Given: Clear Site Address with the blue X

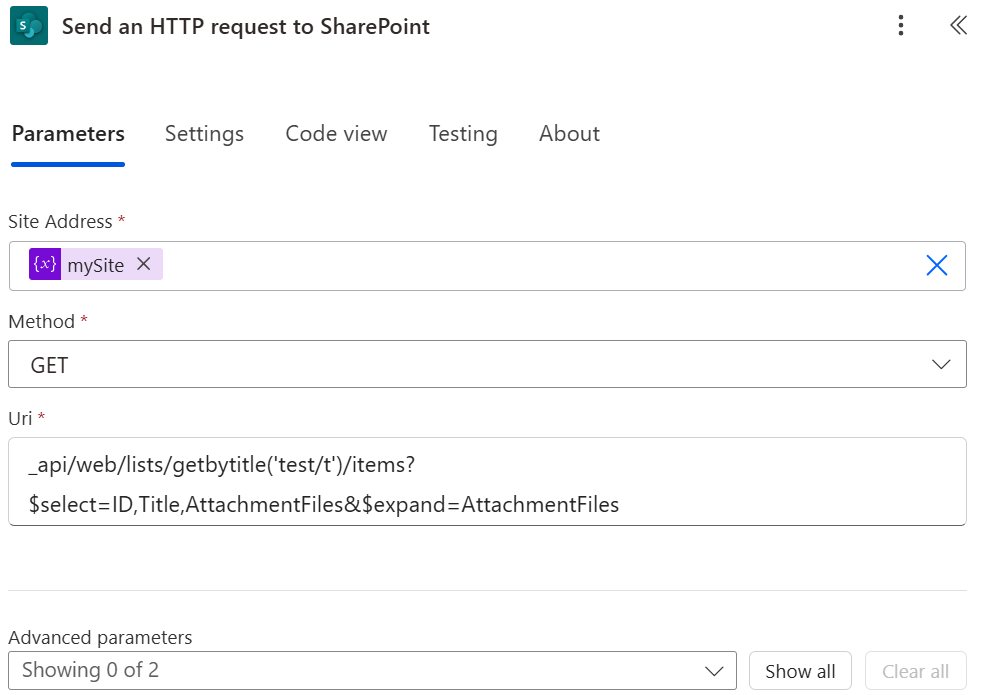Looking at the screenshot, I should [936, 265].
